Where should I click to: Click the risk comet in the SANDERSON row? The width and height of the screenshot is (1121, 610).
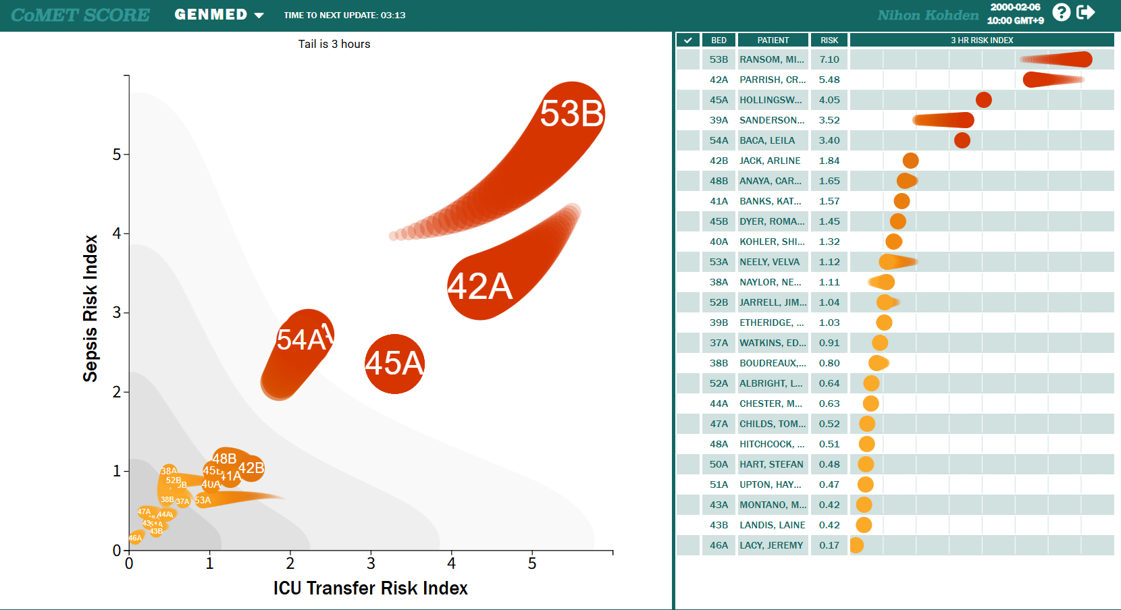944,120
